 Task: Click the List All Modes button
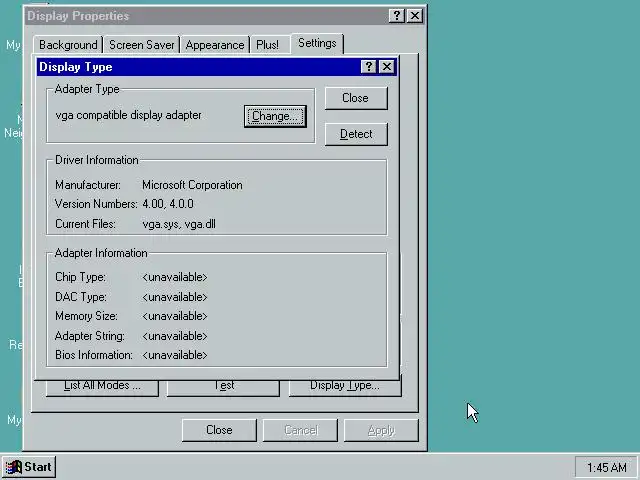(x=102, y=388)
